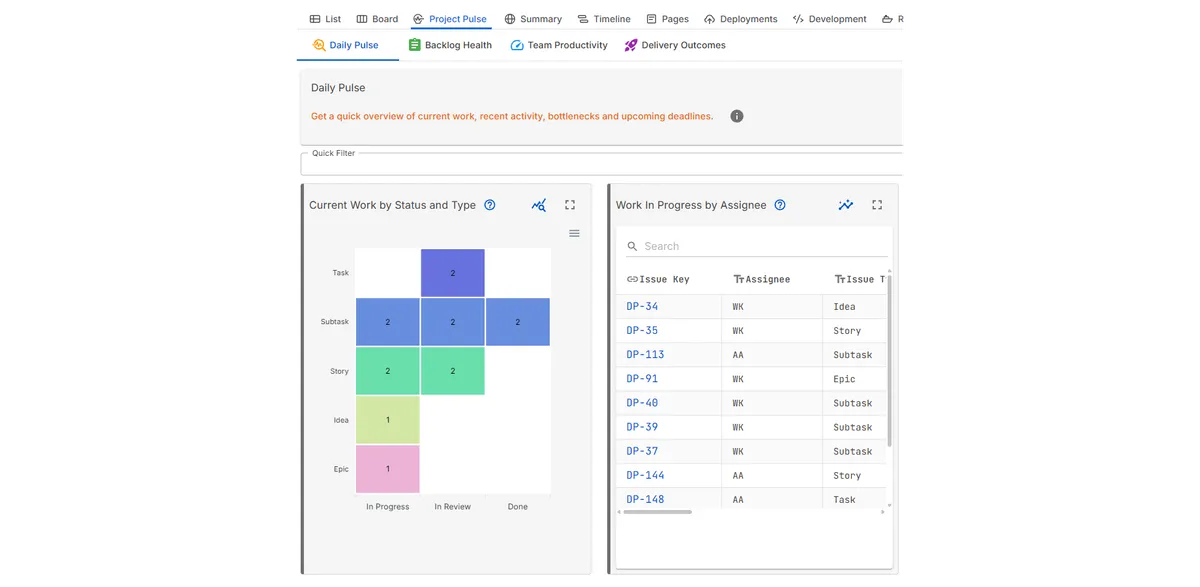Click the Subtask Done heatmap cell
Viewport: 1200px width, 587px height.
[x=518, y=322]
